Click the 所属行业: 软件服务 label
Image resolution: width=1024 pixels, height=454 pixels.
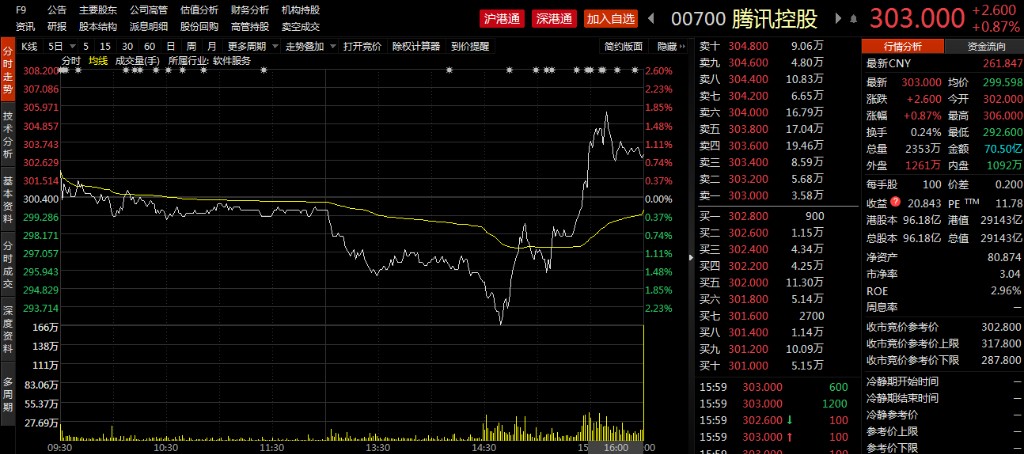(209, 60)
